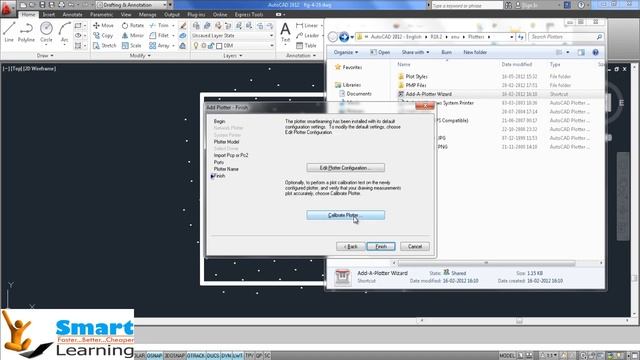Click the Explorer help icon
Screen dimensions: 640x360
point(596,52)
